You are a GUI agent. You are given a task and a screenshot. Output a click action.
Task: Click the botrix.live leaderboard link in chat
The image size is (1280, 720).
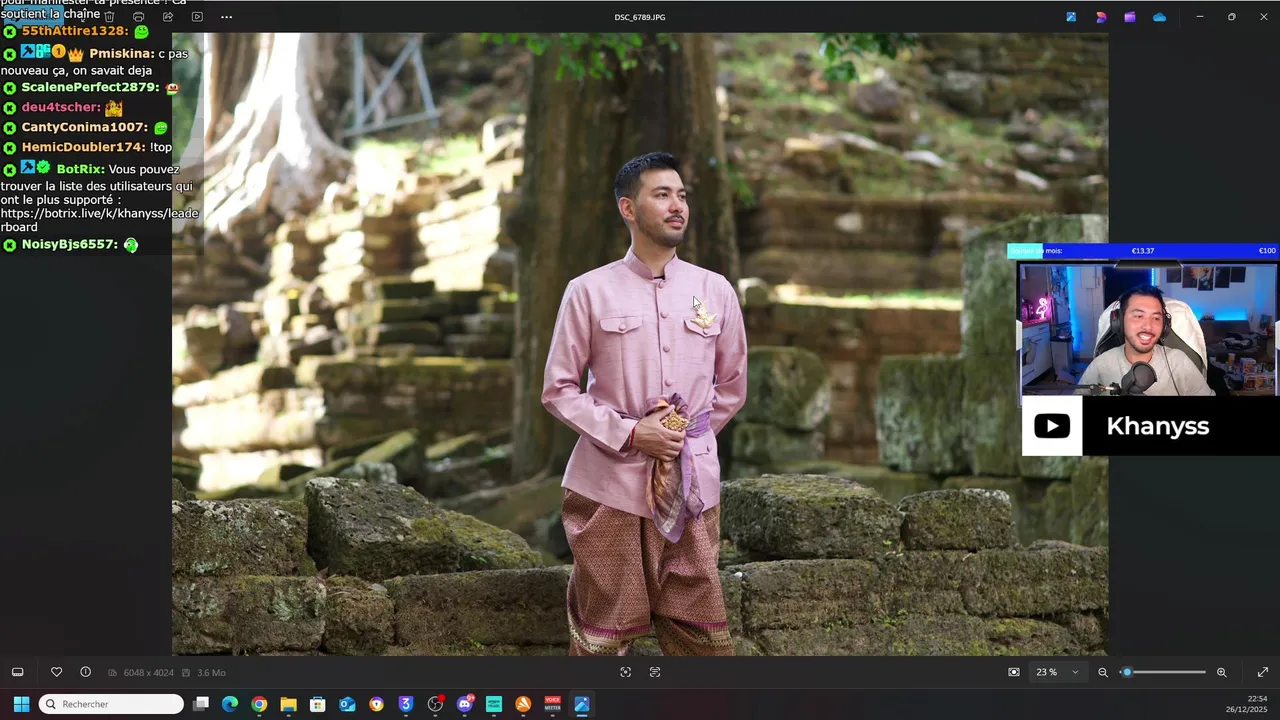[100, 220]
